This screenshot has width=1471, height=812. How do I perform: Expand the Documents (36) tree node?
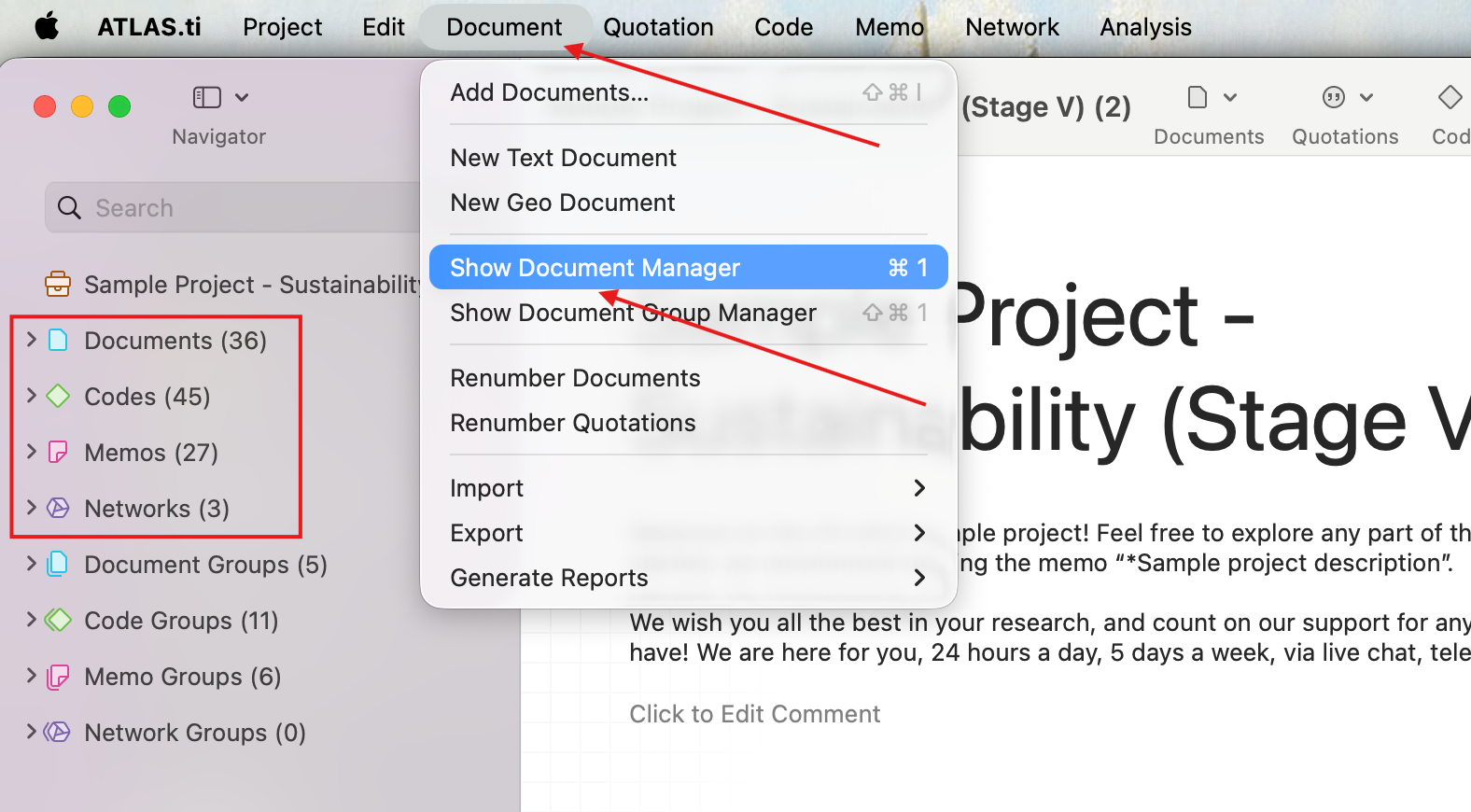pyautogui.click(x=32, y=340)
